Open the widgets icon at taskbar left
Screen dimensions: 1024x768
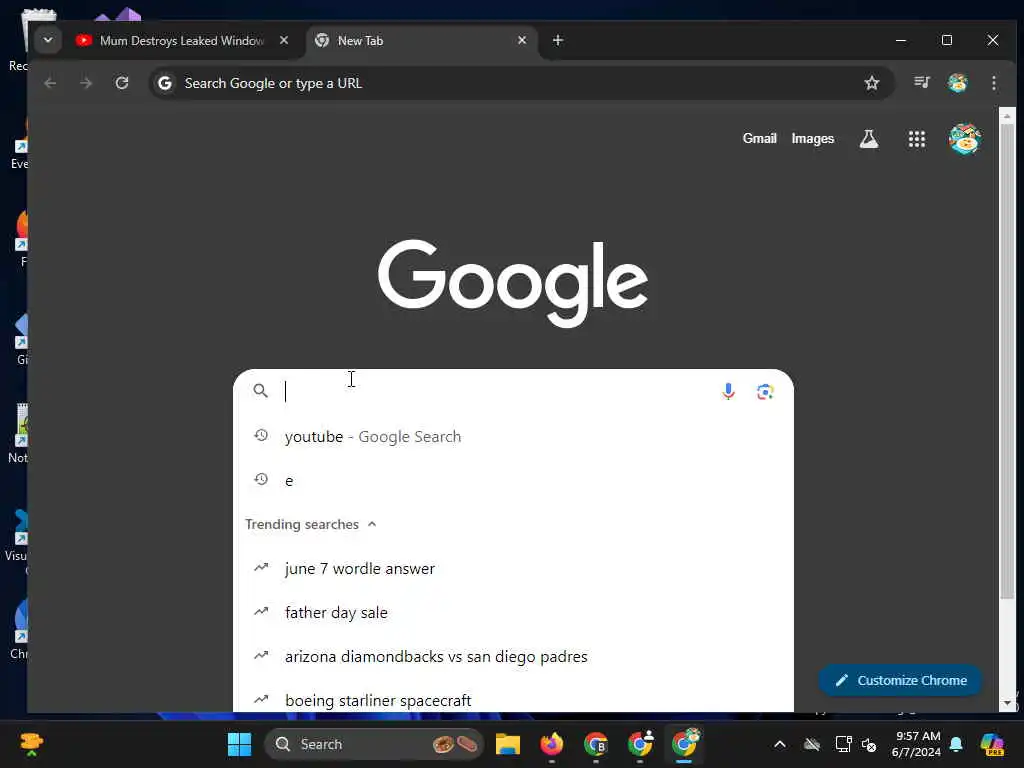(x=31, y=744)
